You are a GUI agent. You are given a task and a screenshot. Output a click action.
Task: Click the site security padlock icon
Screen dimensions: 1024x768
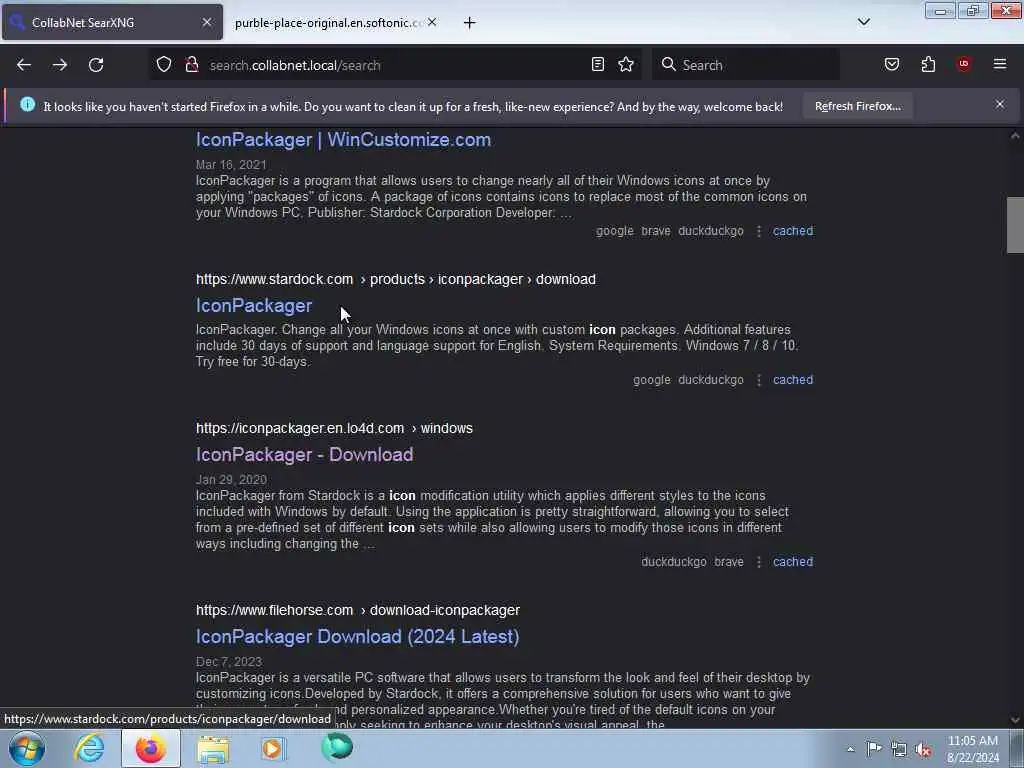point(191,65)
